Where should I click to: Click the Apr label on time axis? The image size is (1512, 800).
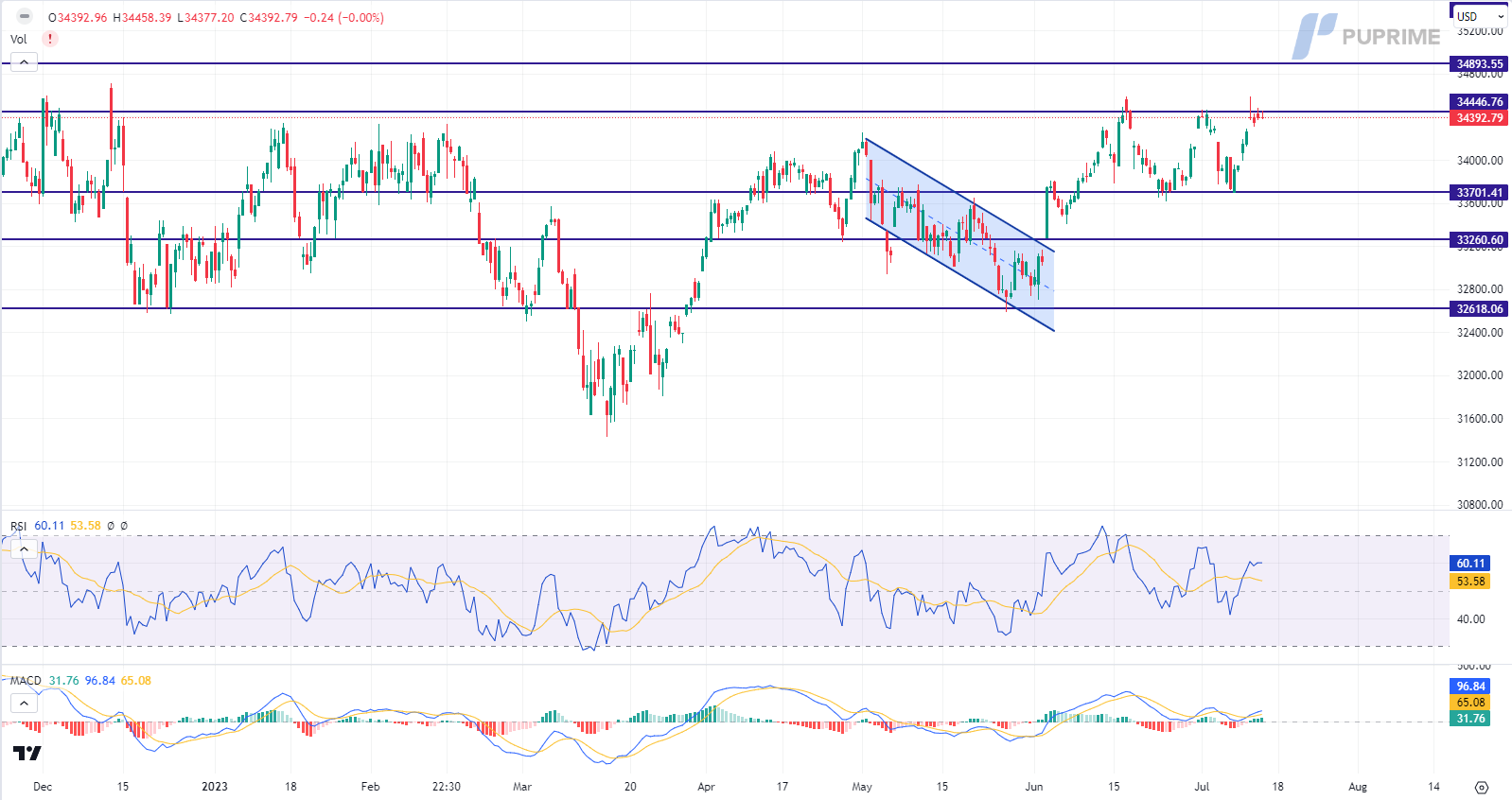click(x=706, y=787)
